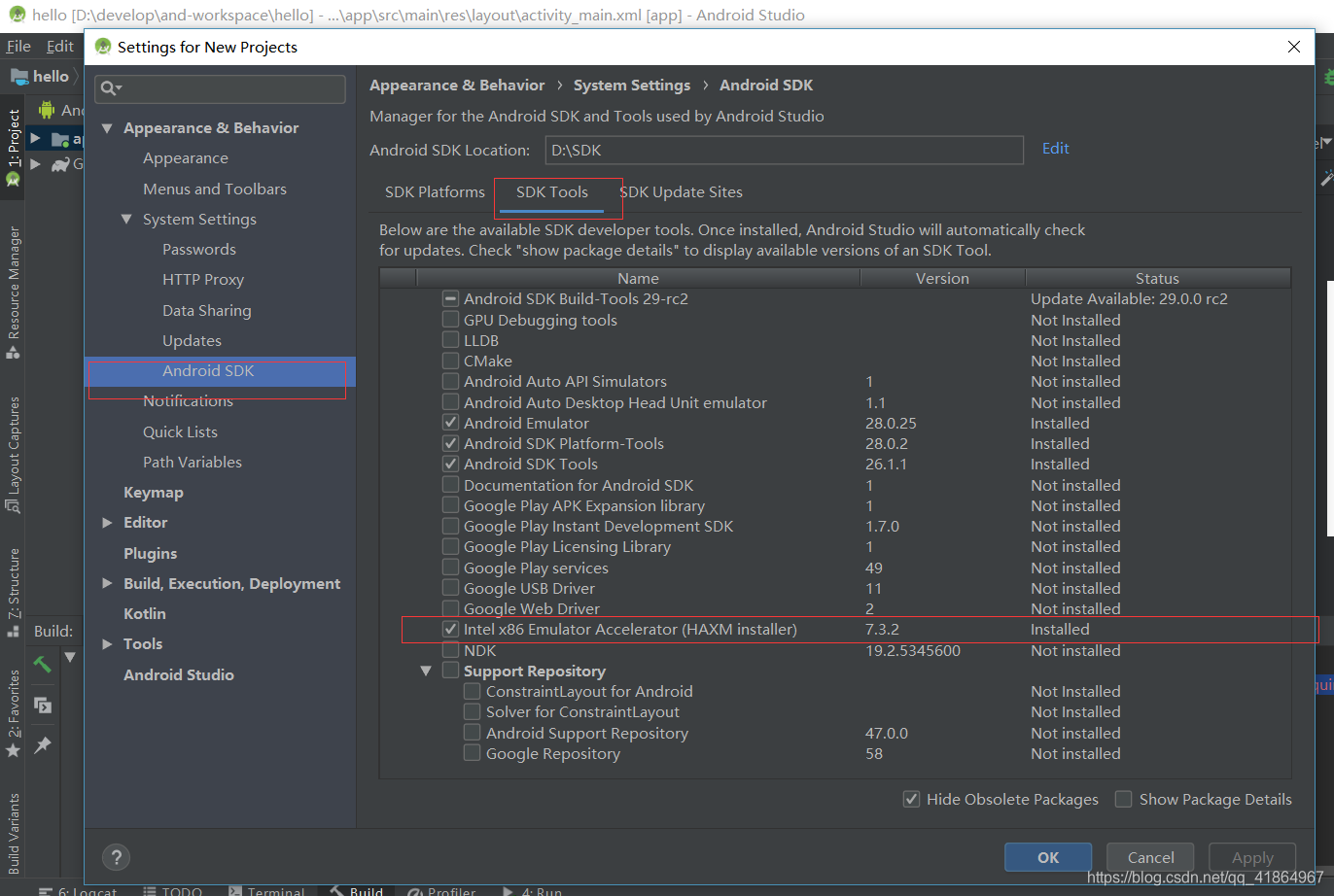Enable GPU Debugging tools checkbox
The height and width of the screenshot is (896, 1334).
click(x=450, y=320)
